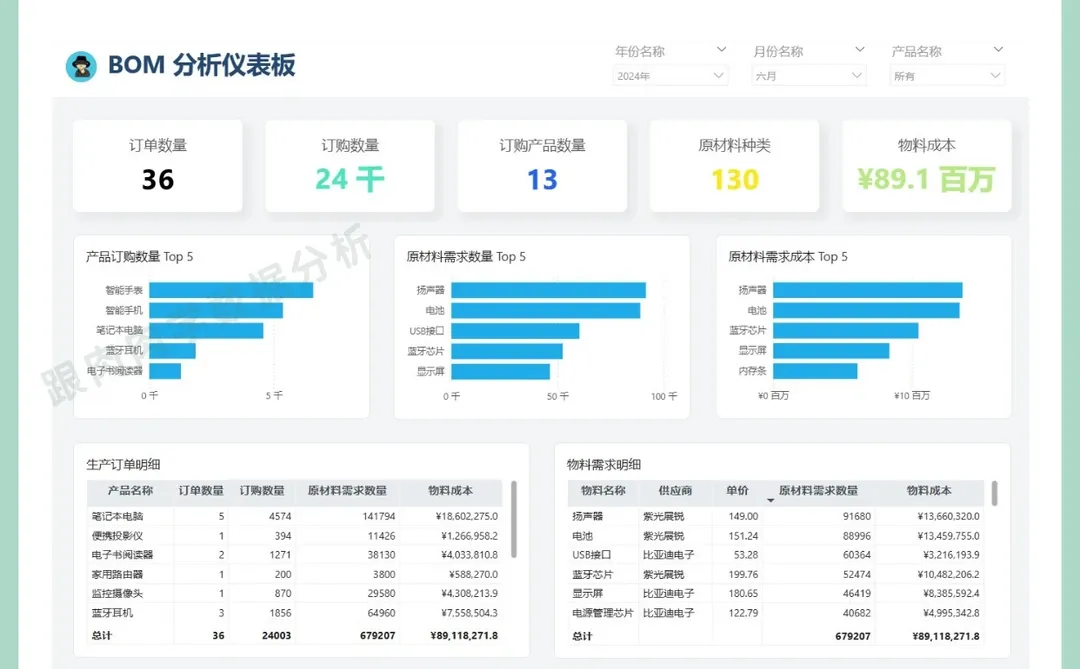Expand the 月份名称 slicer header chevron
This screenshot has width=1080, height=669.
pyautogui.click(x=860, y=49)
